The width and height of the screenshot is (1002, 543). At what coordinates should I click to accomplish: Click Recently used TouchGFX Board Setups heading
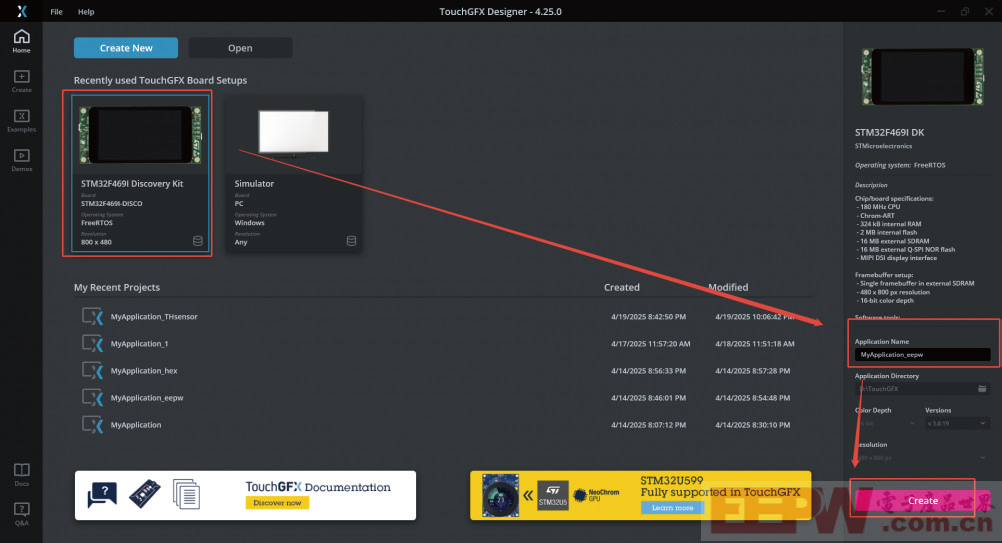[160, 80]
